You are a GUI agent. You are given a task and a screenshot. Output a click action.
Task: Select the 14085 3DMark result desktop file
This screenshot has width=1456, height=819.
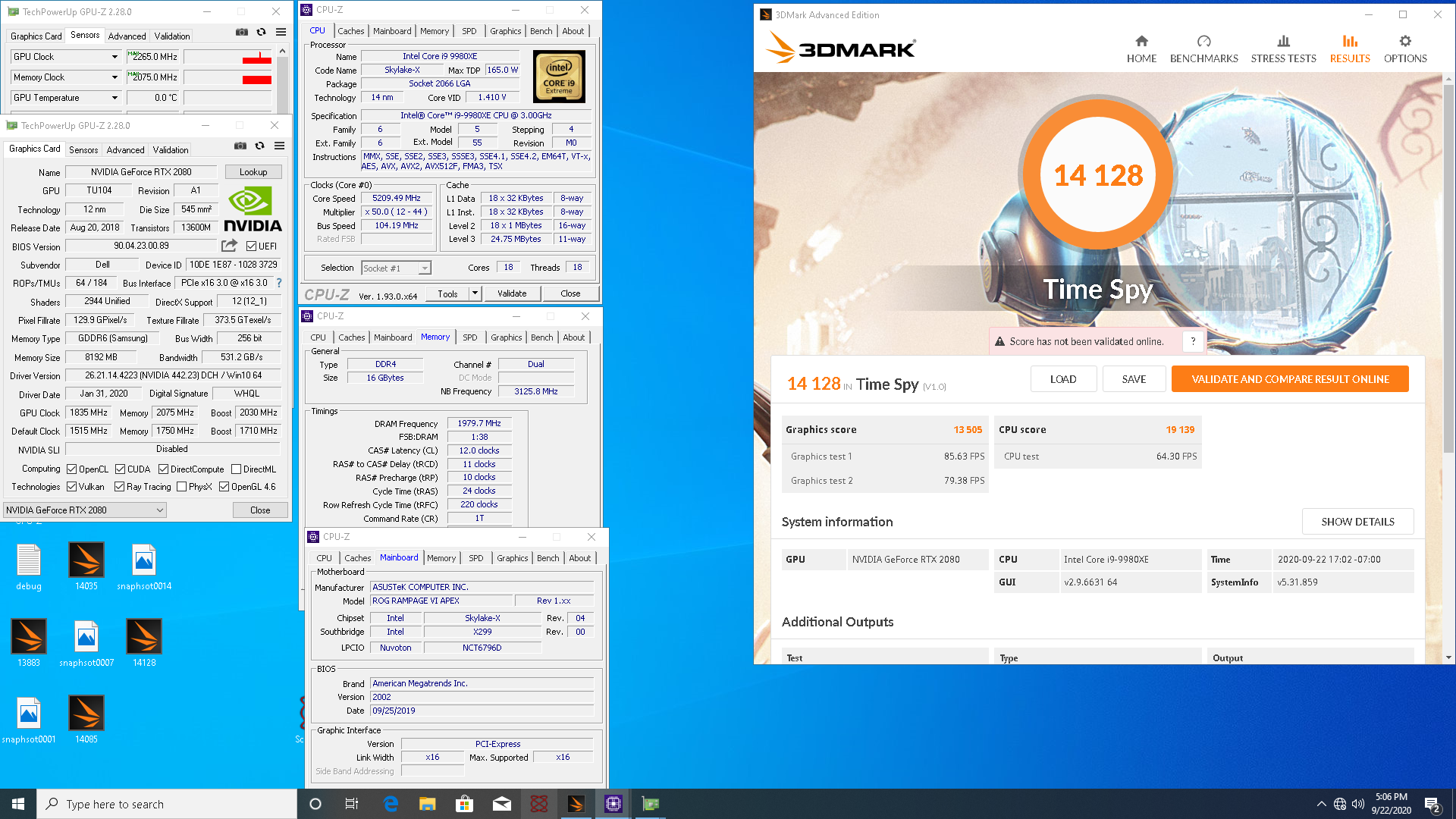coord(86,720)
